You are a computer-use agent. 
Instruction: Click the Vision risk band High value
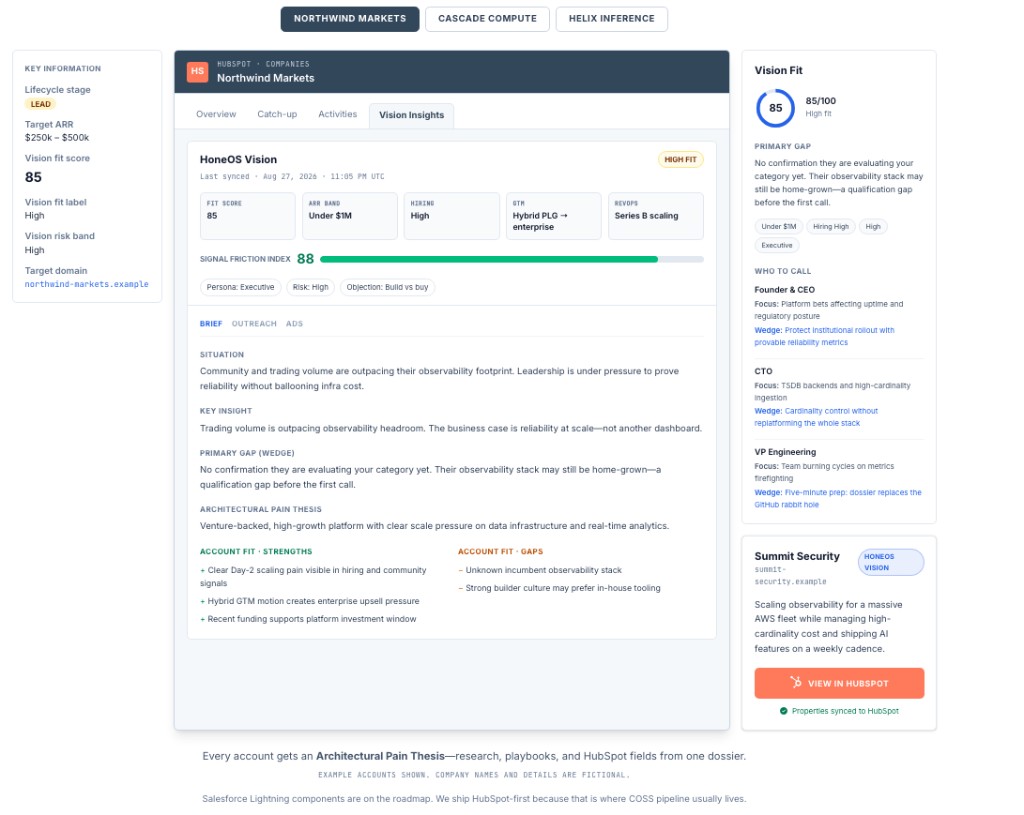(x=35, y=250)
